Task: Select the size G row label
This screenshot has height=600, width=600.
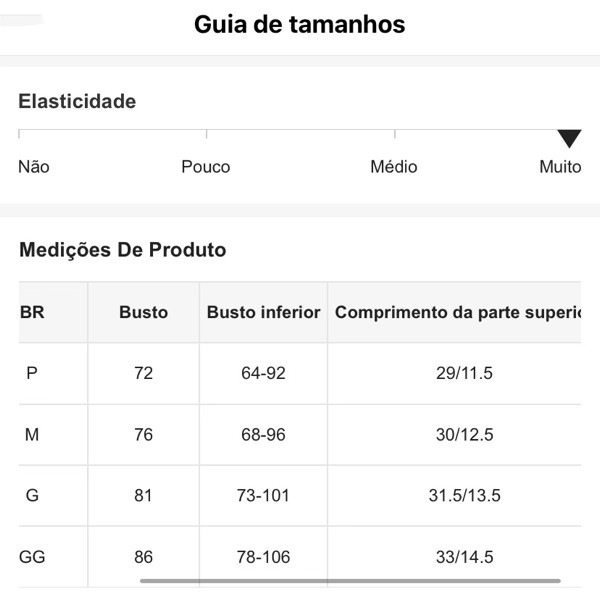Action: pyautogui.click(x=32, y=496)
